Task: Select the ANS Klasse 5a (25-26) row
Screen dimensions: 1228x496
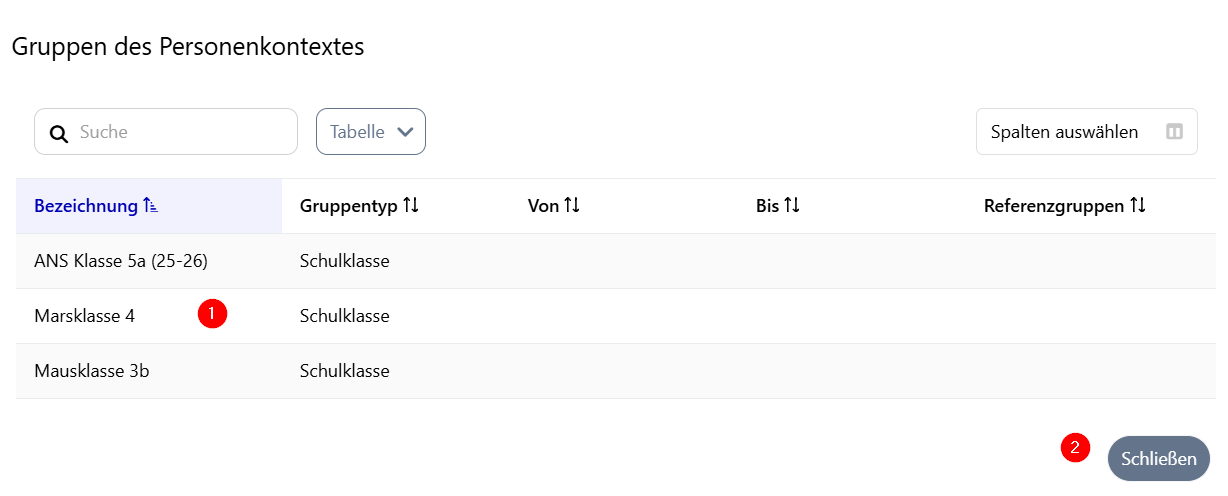Action: click(121, 261)
